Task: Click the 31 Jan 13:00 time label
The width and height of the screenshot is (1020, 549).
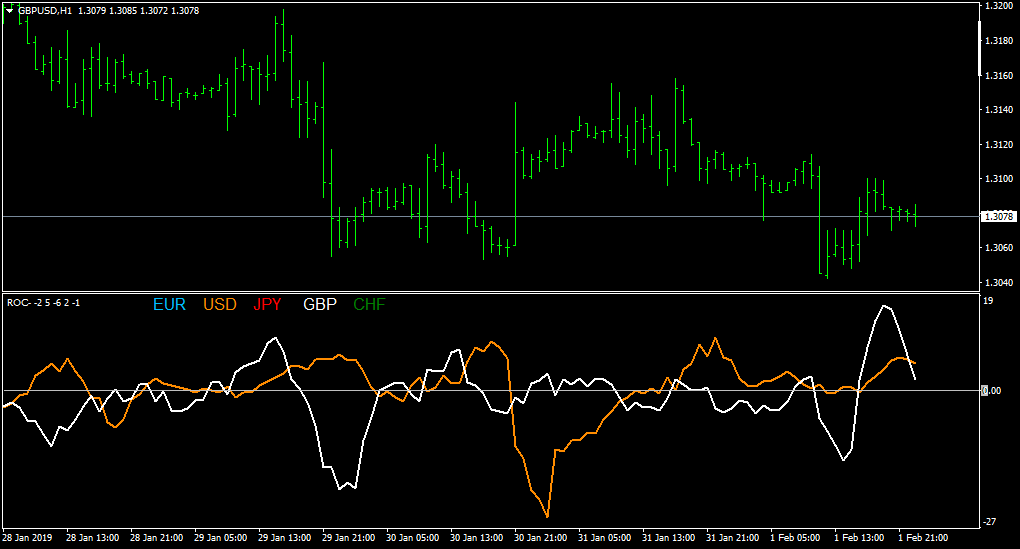Action: (x=668, y=538)
